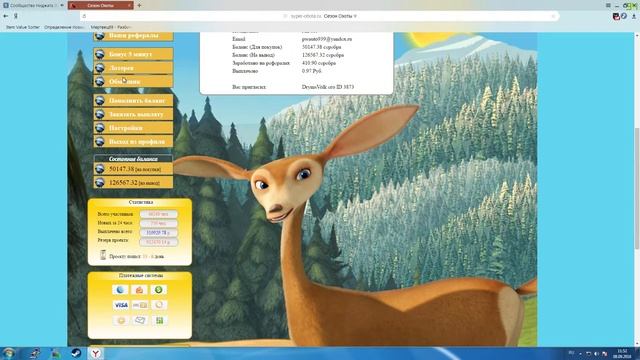
Task: Click the taskbar clock
Action: [622, 353]
